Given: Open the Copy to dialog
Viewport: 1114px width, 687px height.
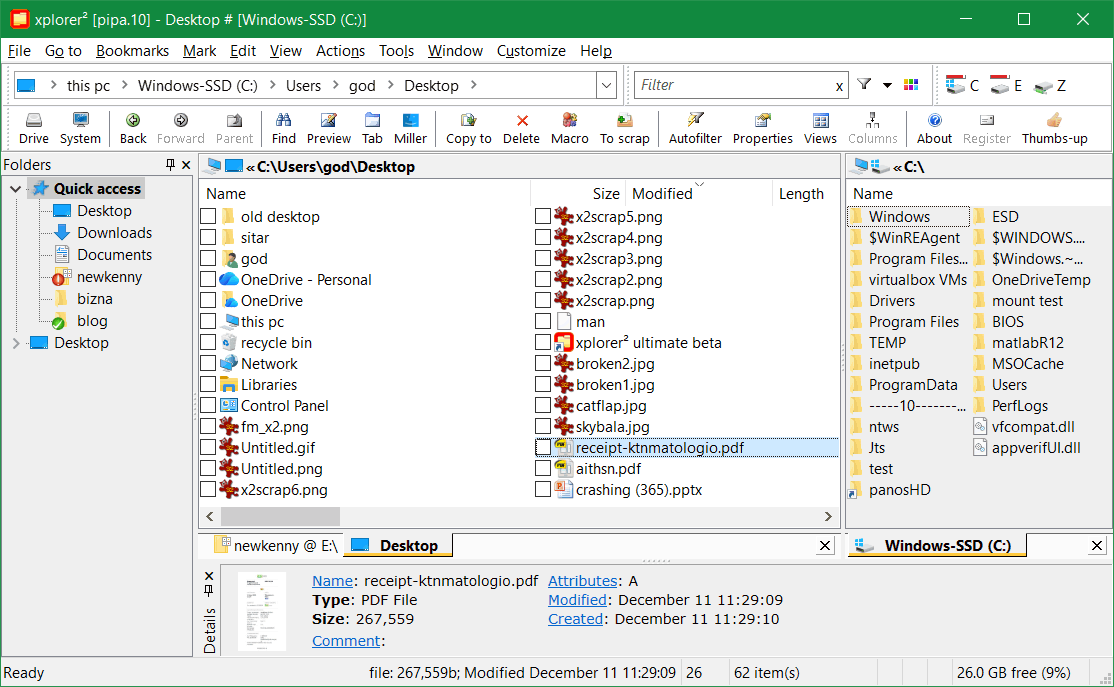Looking at the screenshot, I should pyautogui.click(x=468, y=128).
